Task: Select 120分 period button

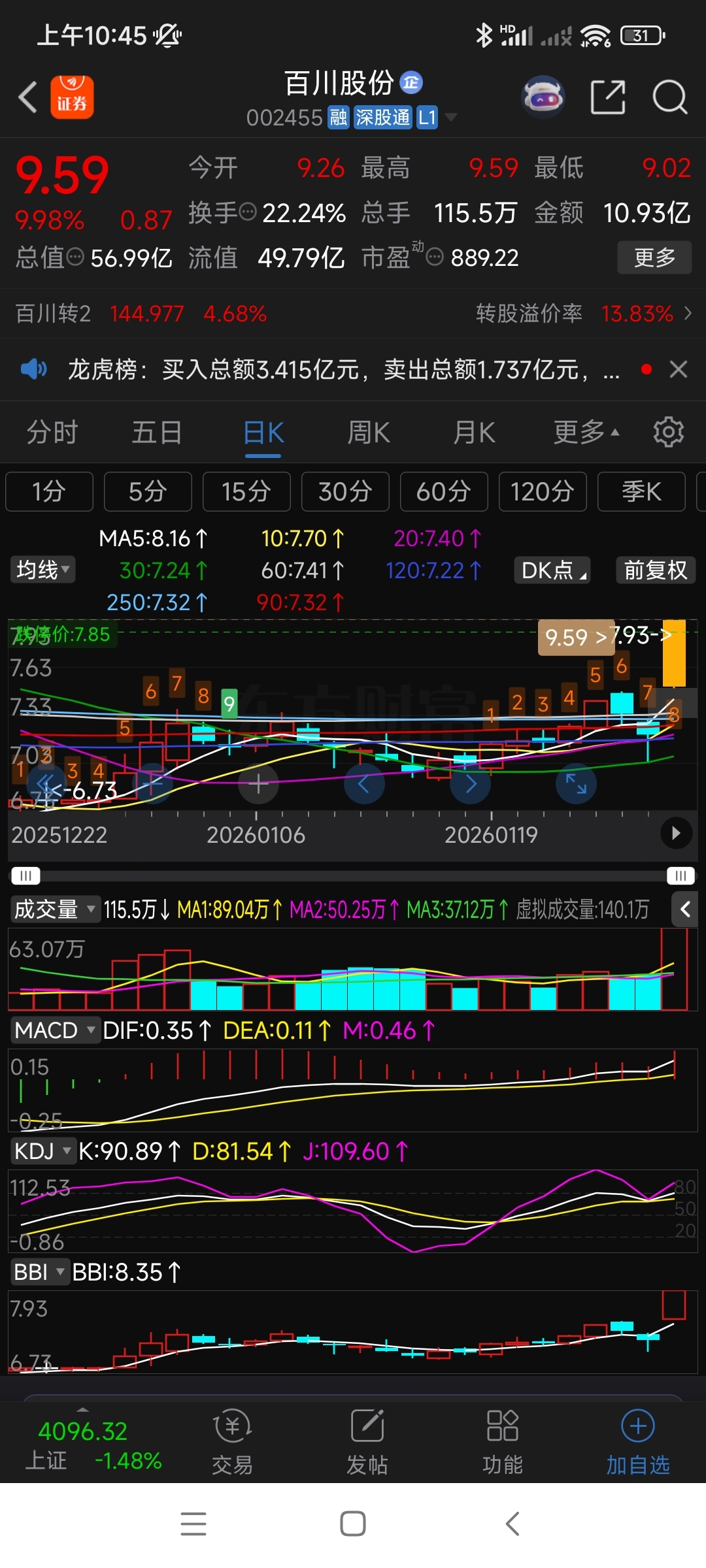Action: [543, 491]
